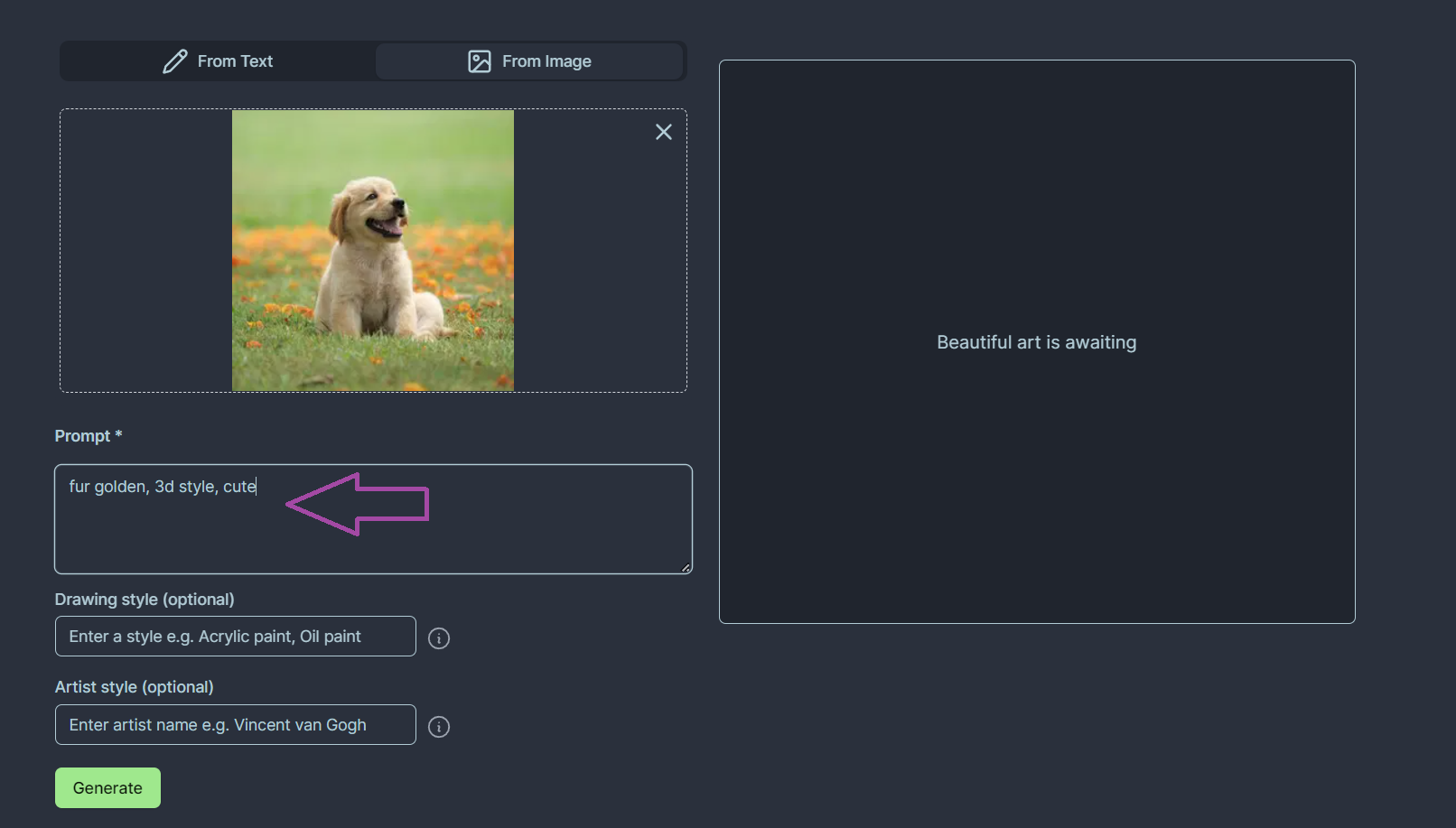Click the prompt box resize handle
The width and height of the screenshot is (1456, 828).
[686, 568]
